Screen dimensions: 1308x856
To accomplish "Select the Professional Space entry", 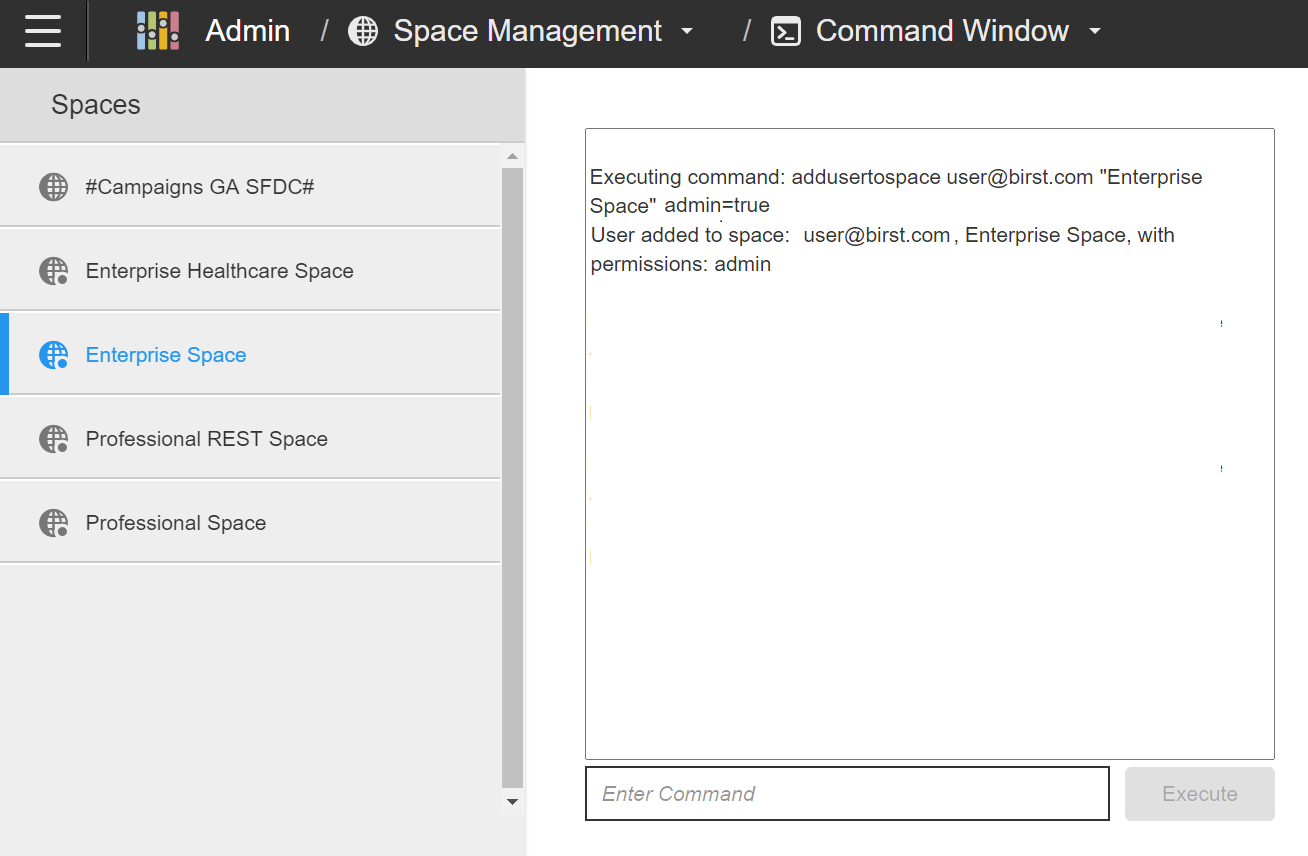I will 176,523.
